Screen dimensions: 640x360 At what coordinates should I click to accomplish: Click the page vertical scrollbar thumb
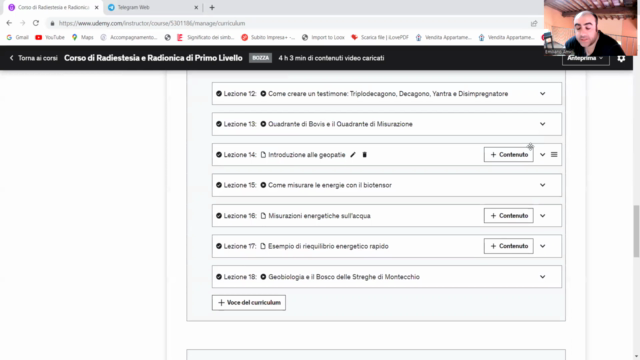pos(636,231)
